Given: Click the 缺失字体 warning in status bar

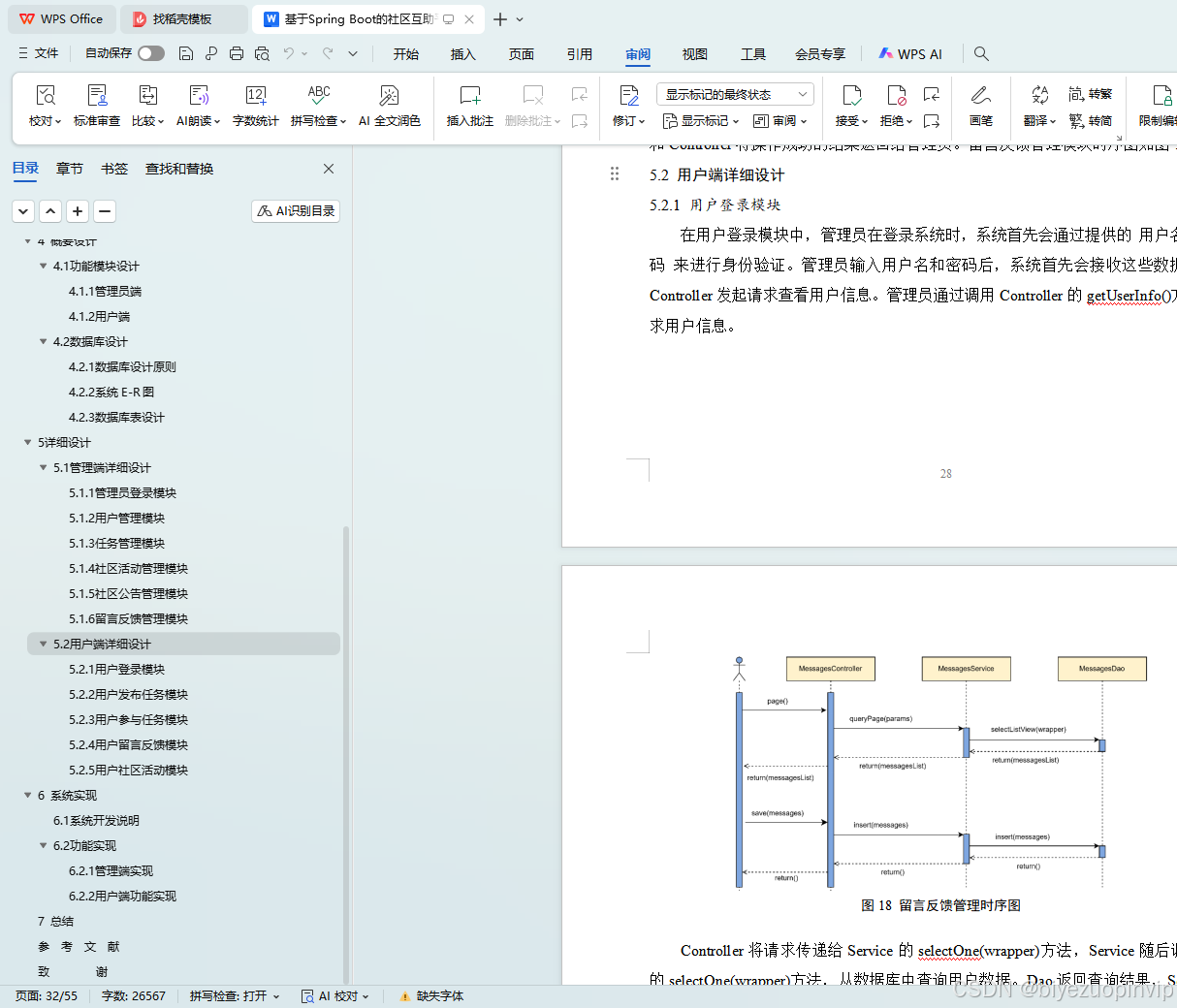Looking at the screenshot, I should pyautogui.click(x=431, y=996).
